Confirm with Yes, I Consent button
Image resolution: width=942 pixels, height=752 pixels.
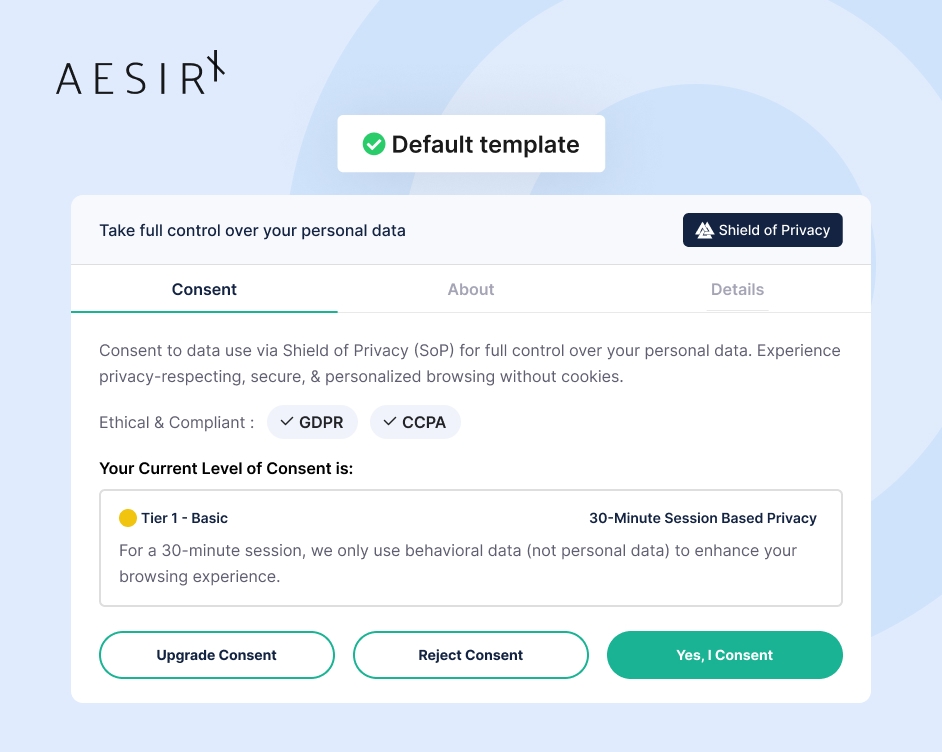tap(725, 655)
